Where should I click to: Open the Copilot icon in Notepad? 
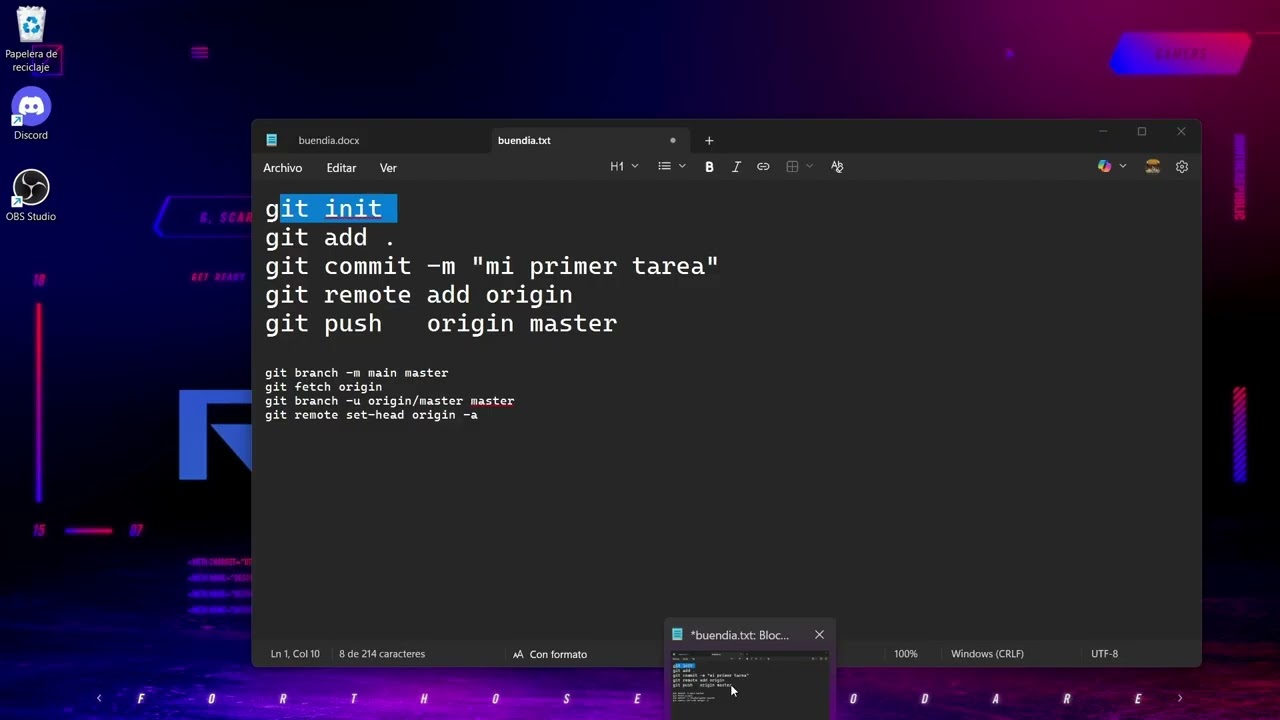[1104, 167]
